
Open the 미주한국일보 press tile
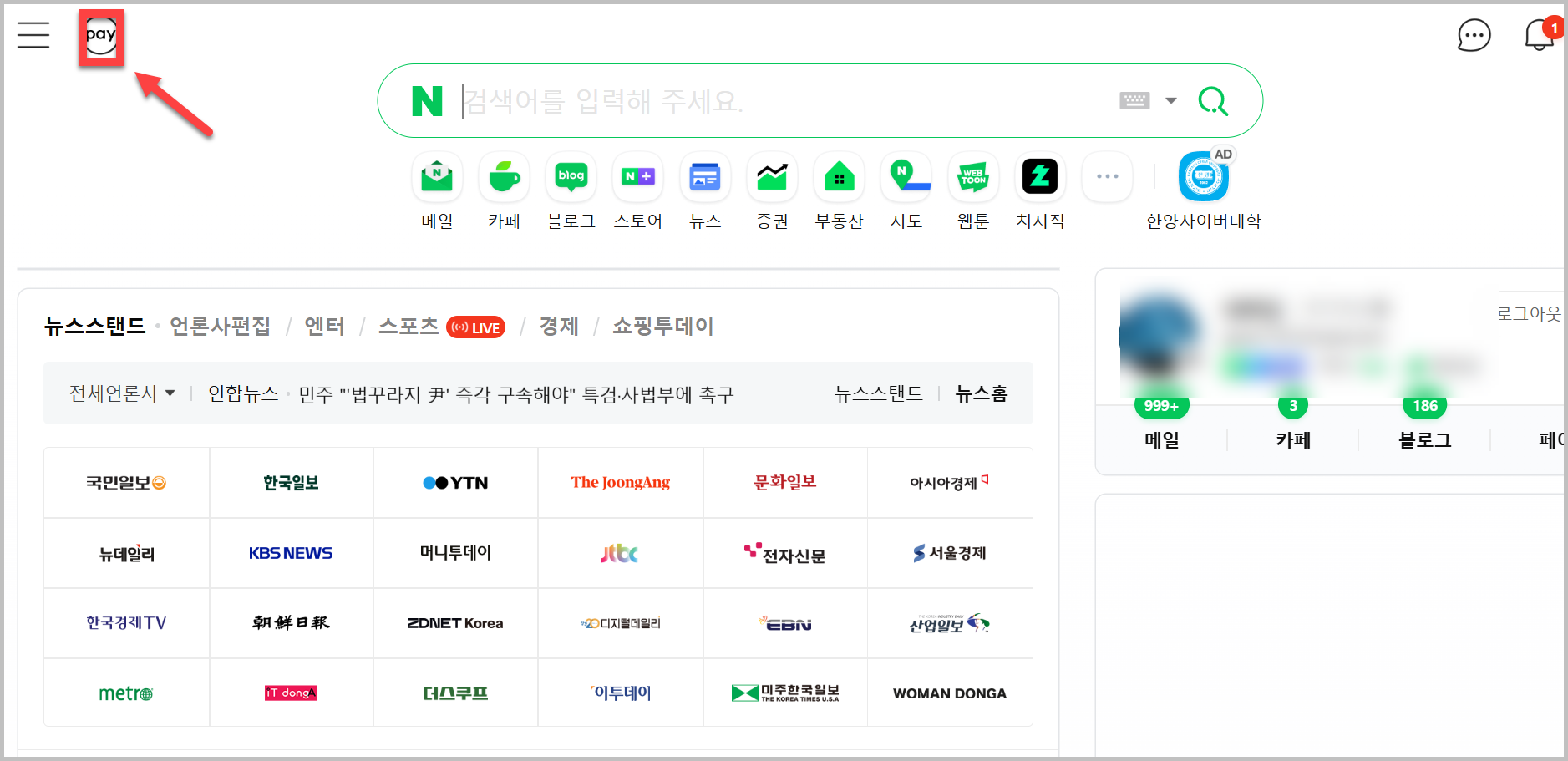pyautogui.click(x=785, y=693)
